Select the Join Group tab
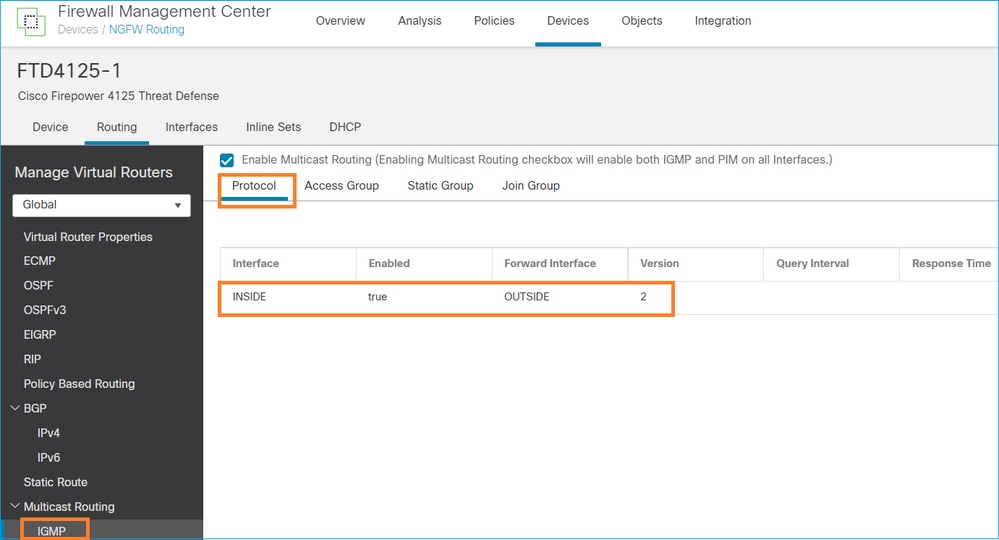Screen dimensions: 999x540 [x=531, y=186]
